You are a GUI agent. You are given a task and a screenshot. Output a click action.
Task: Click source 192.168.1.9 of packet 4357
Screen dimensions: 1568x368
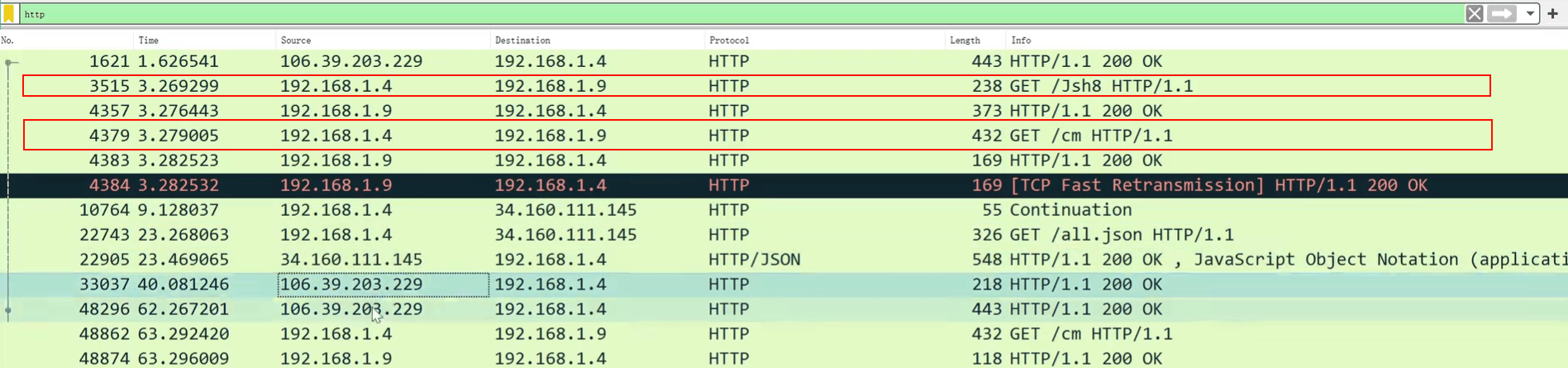336,111
